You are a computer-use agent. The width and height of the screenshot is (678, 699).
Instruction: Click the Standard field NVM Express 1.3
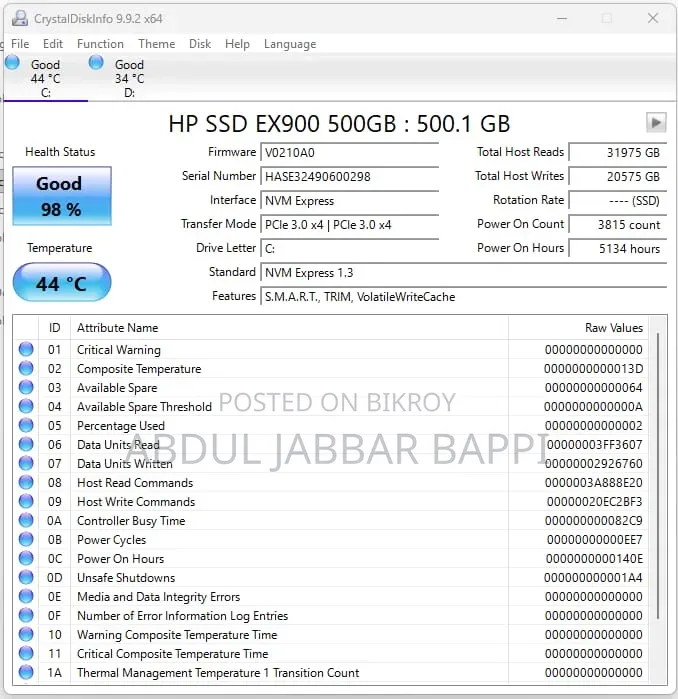tap(464, 273)
